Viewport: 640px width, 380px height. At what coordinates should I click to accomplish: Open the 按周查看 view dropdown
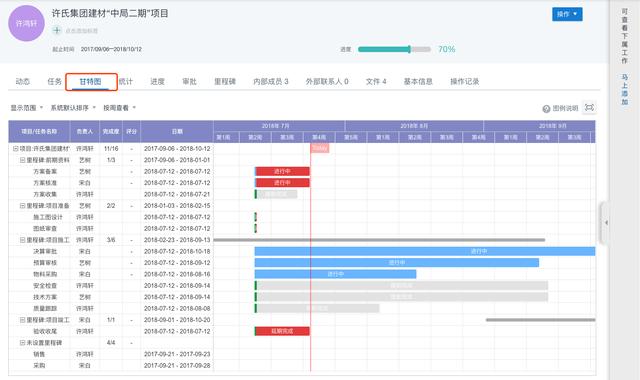point(120,108)
